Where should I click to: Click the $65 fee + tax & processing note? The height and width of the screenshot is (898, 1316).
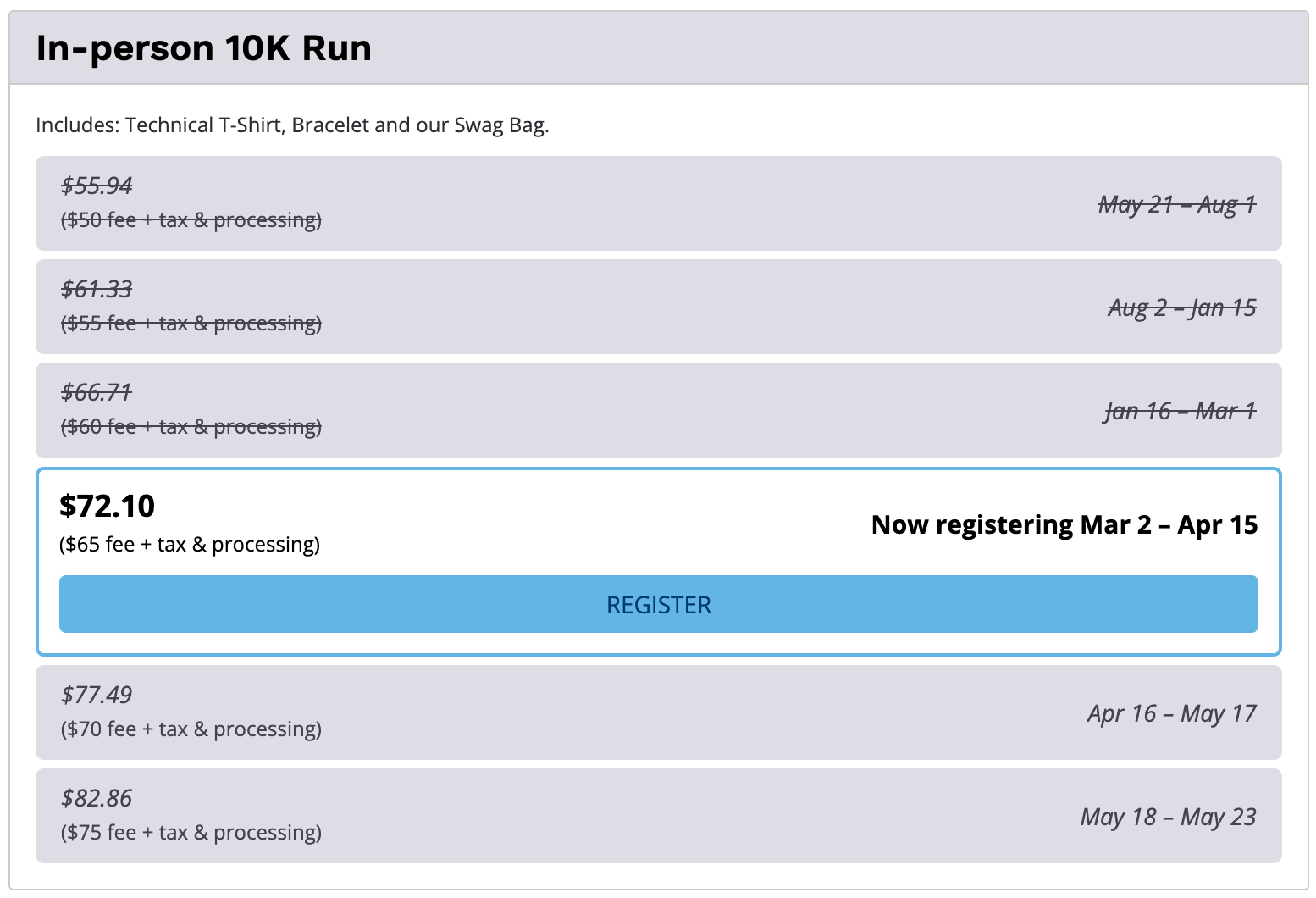click(190, 545)
